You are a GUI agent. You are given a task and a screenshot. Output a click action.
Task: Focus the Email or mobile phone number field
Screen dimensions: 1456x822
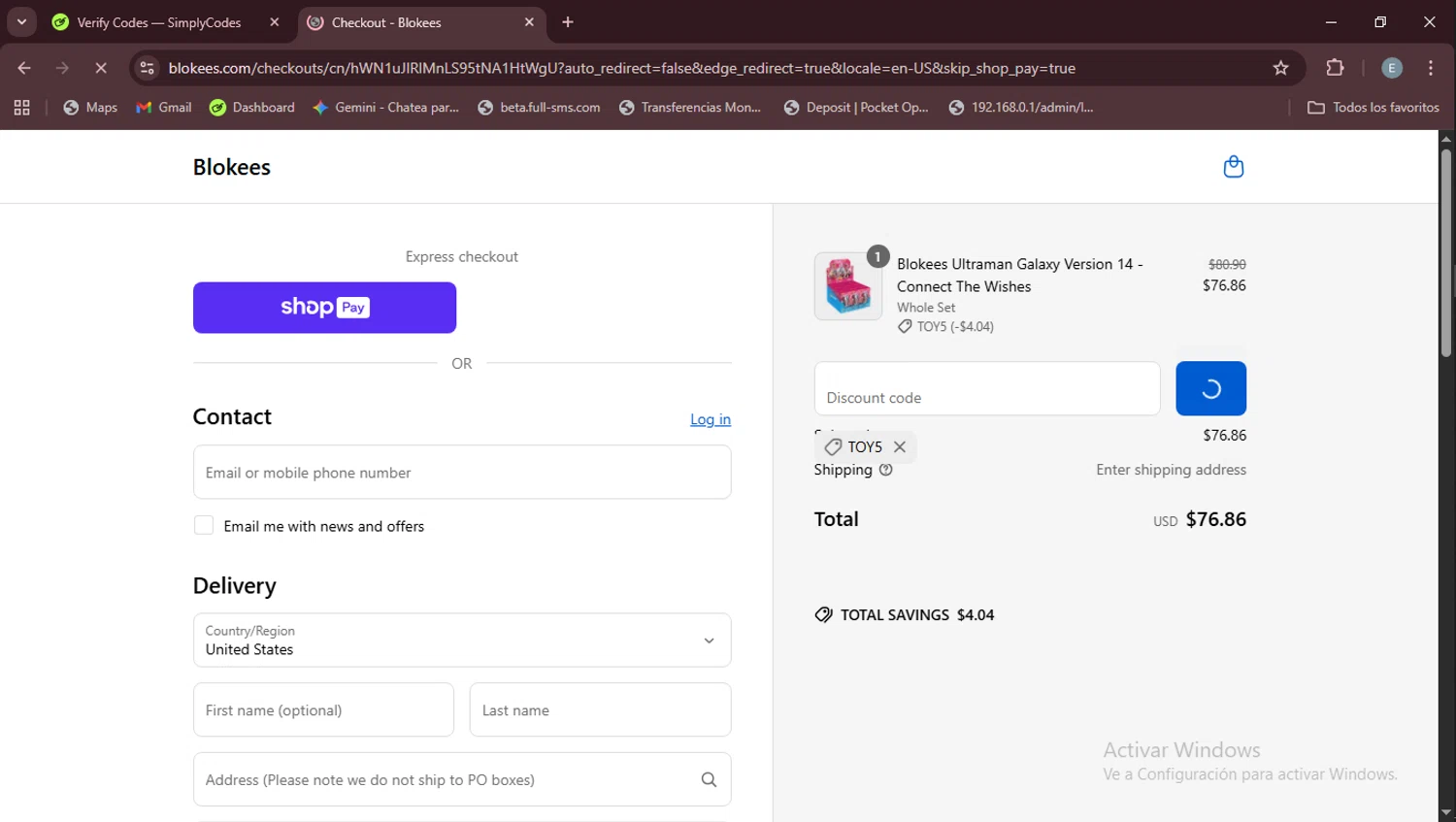462,473
